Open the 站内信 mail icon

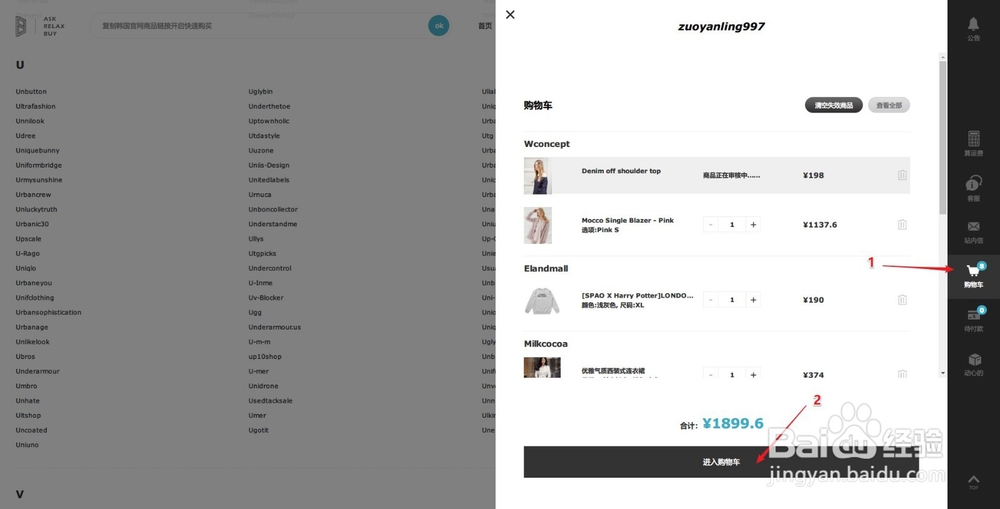click(x=973, y=230)
